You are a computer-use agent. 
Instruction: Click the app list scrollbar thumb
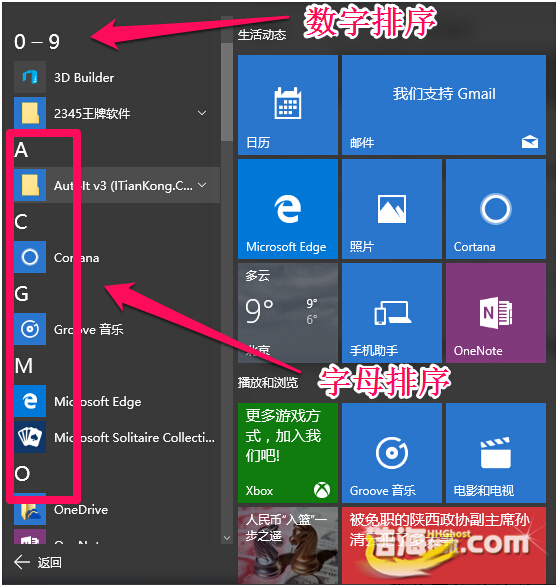coord(227,92)
